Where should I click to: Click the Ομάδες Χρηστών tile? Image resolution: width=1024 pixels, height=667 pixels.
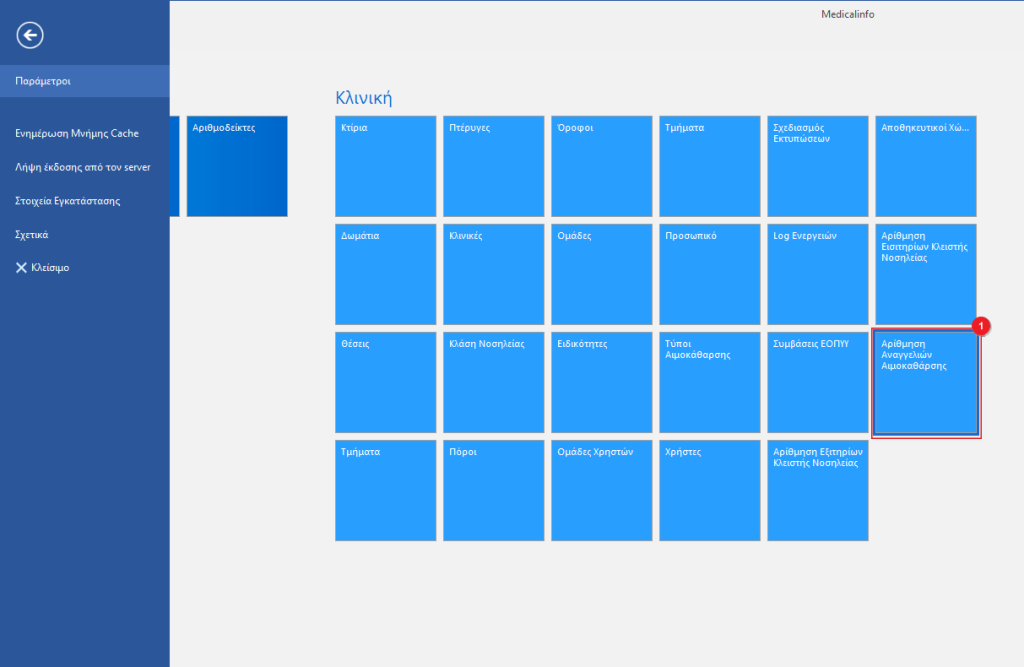click(601, 490)
